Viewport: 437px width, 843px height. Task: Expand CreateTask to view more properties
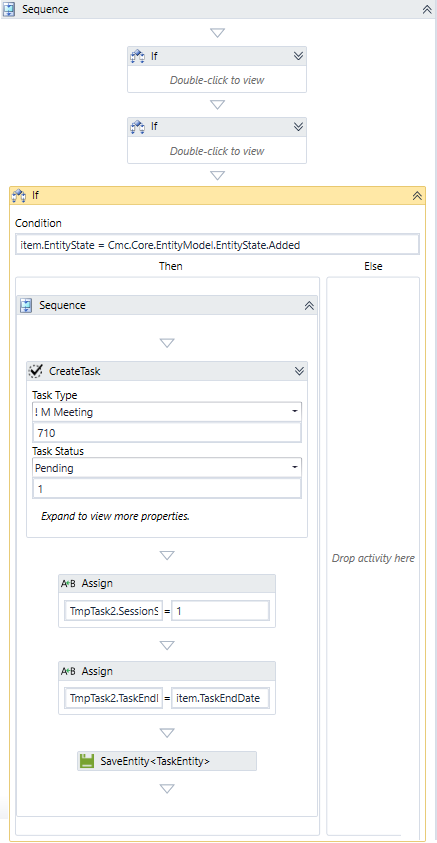299,370
